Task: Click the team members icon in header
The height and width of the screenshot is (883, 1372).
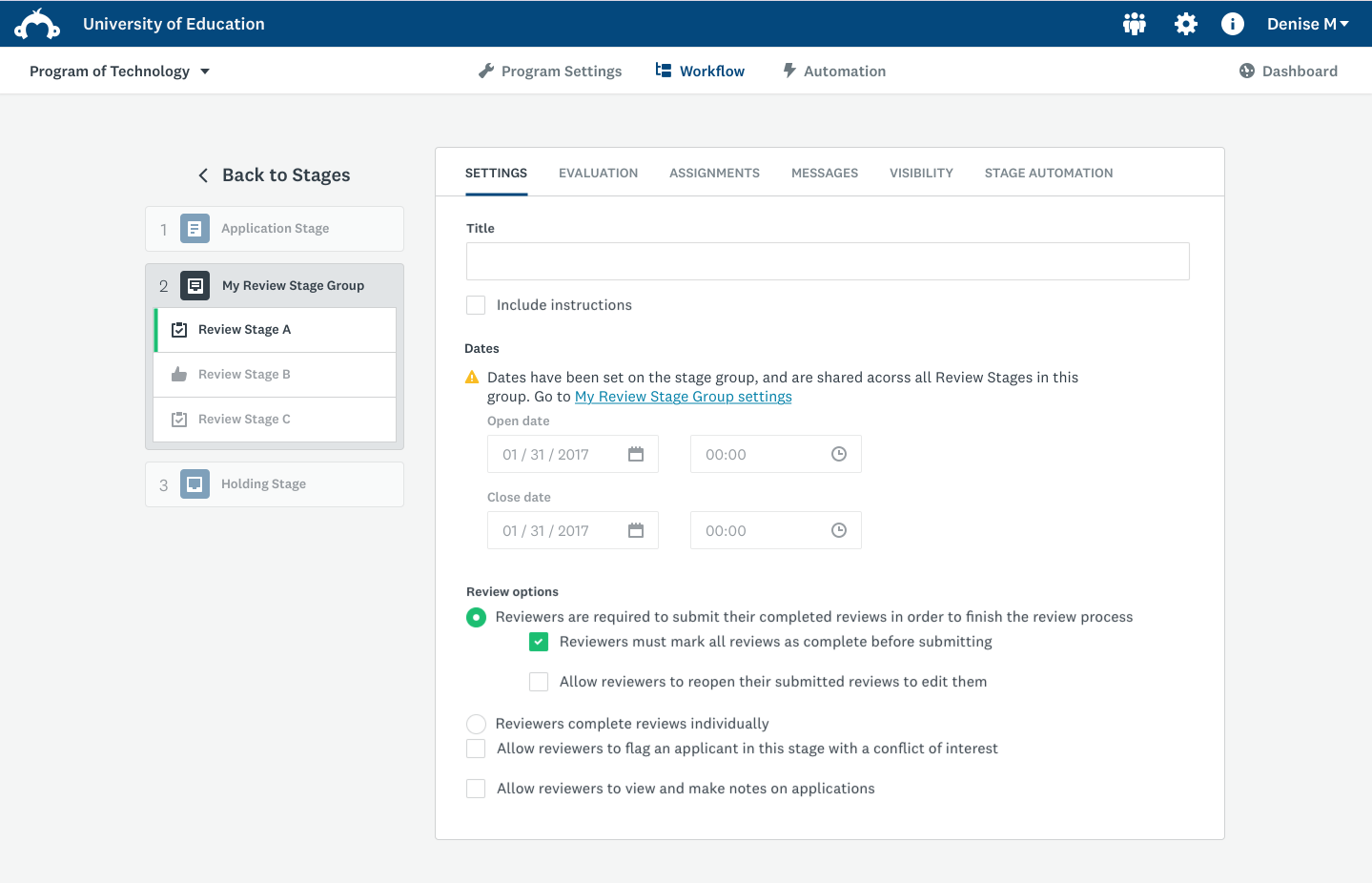Action: pyautogui.click(x=1134, y=24)
